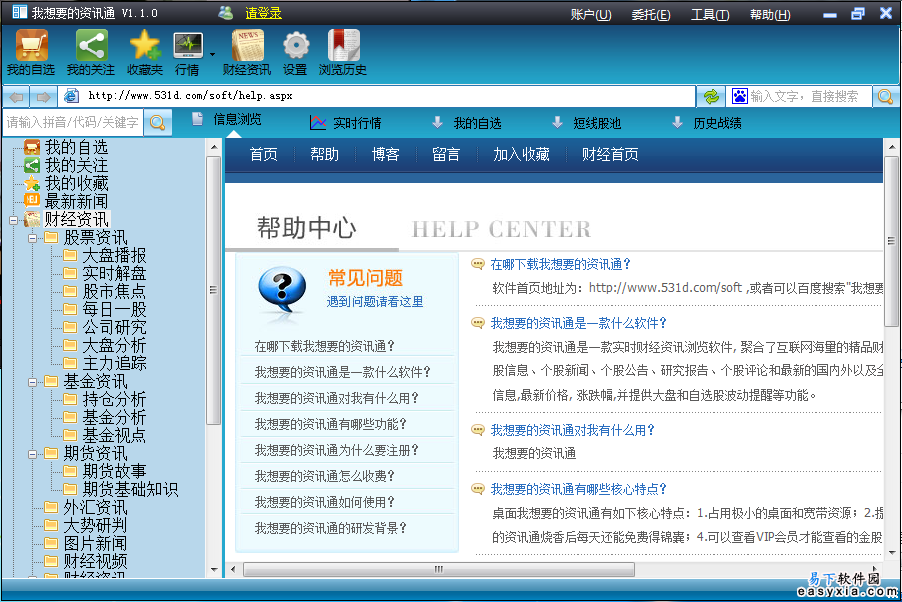Open 收藏夹 star icon in toolbar
This screenshot has width=902, height=602.
click(145, 46)
